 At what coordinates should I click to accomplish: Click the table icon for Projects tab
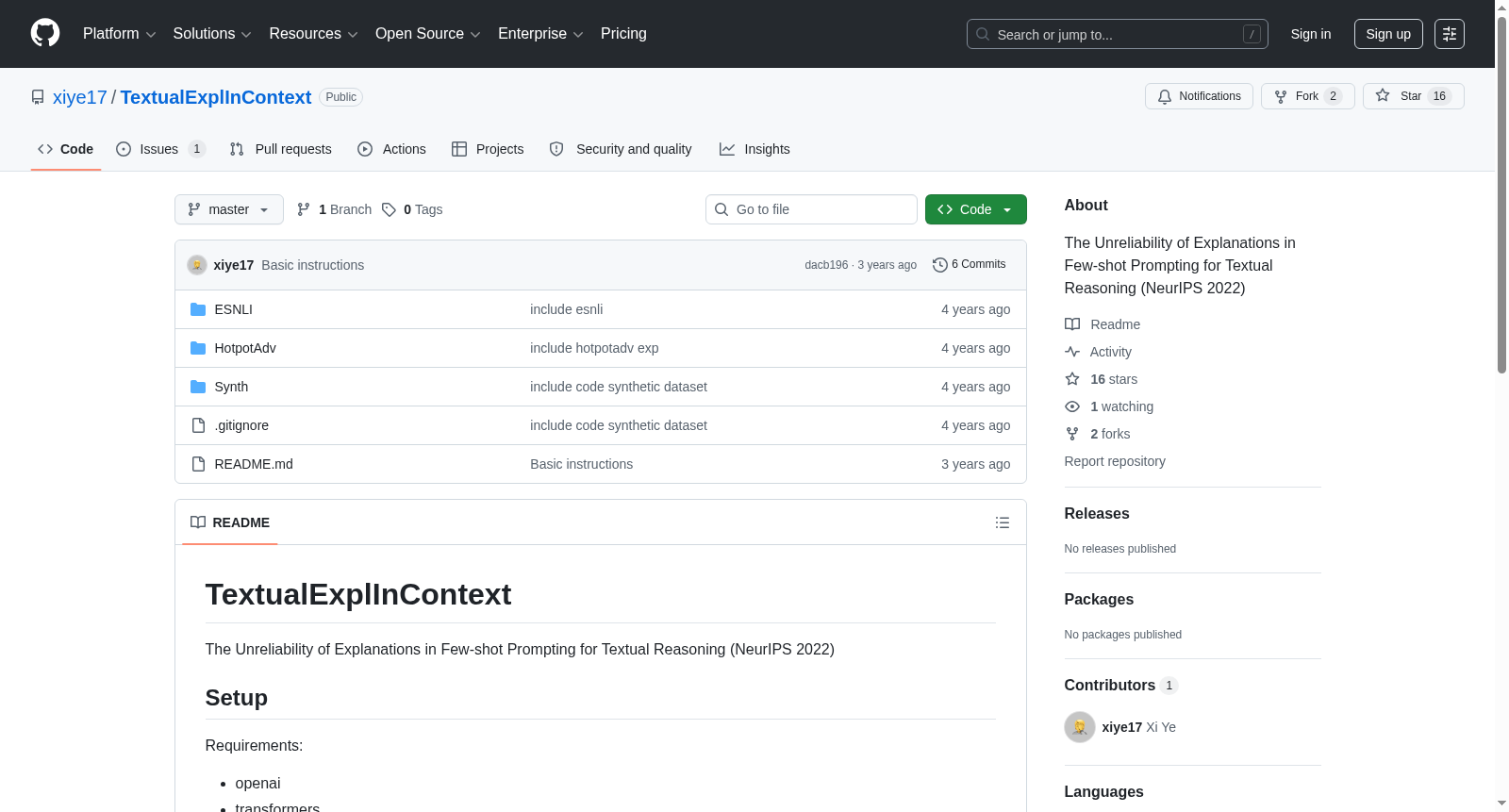pyautogui.click(x=459, y=149)
